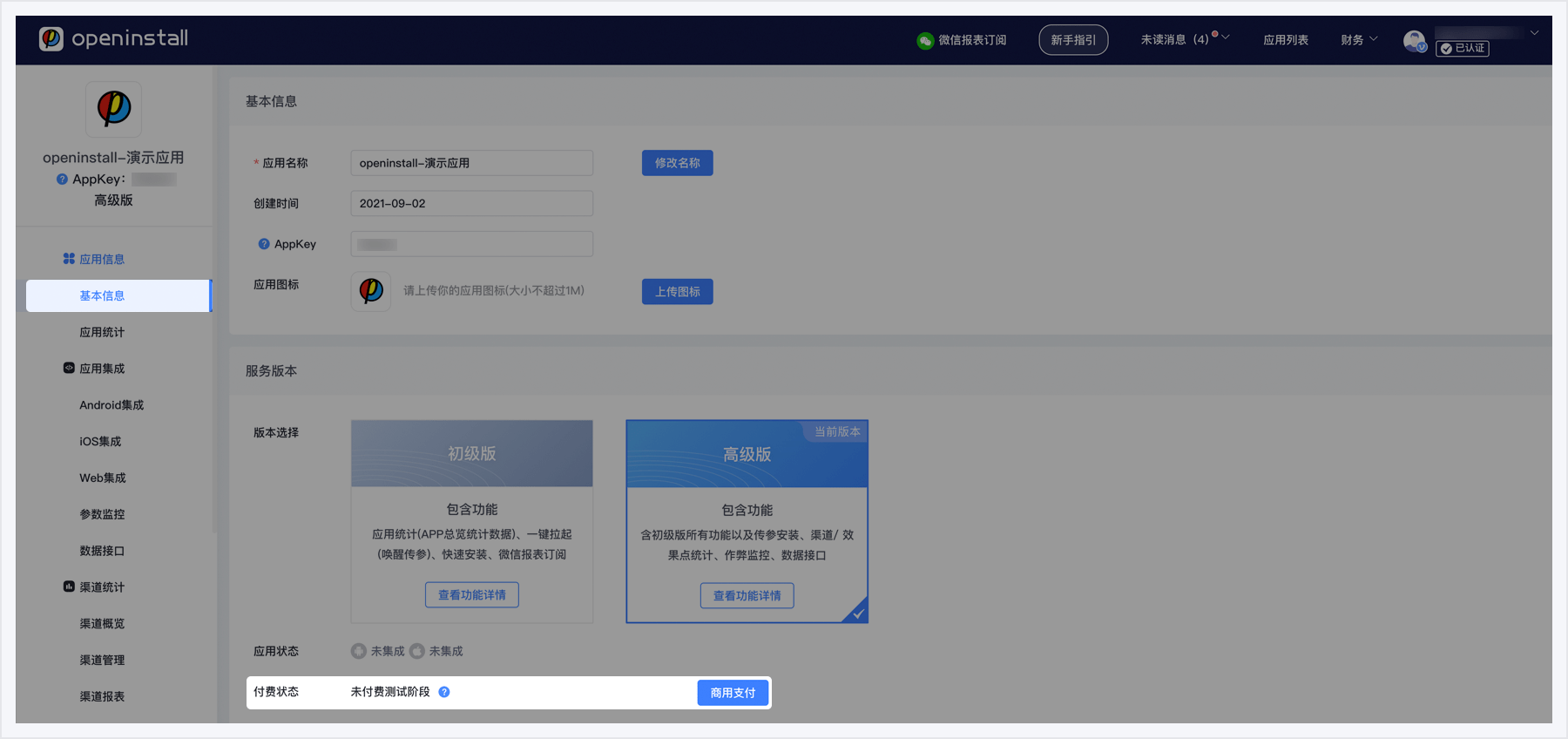The image size is (1568, 739).
Task: Click the checkmark corner on 高级版 card
Action: (857, 613)
